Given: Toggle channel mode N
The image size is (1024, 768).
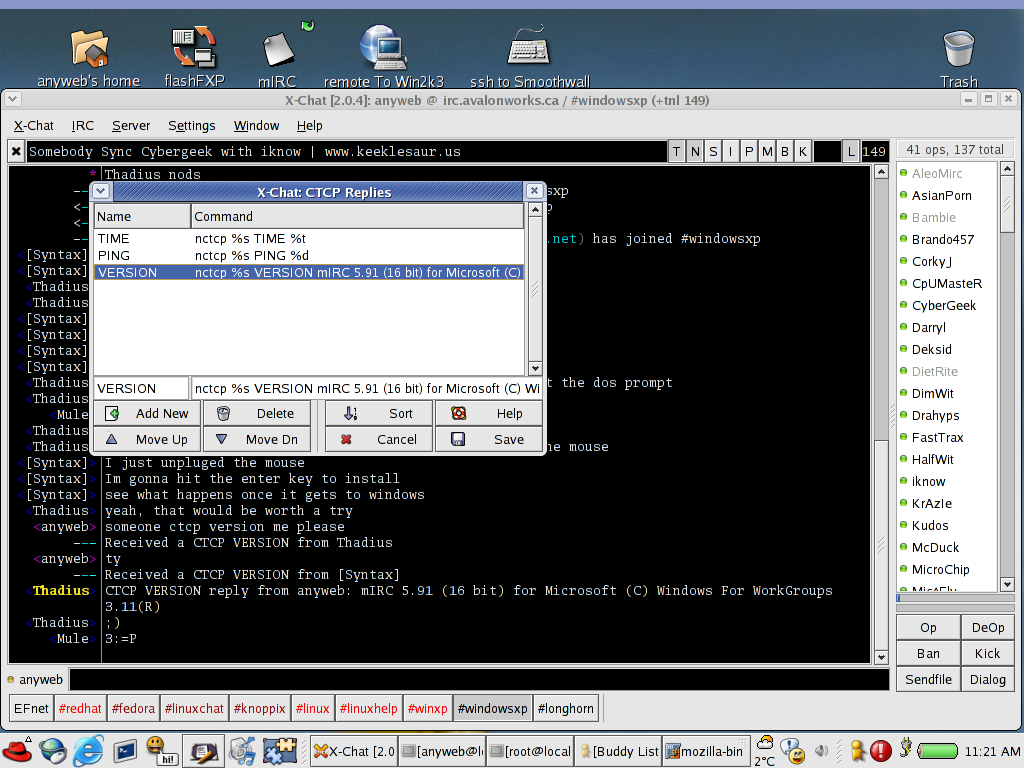Looking at the screenshot, I should tap(695, 152).
